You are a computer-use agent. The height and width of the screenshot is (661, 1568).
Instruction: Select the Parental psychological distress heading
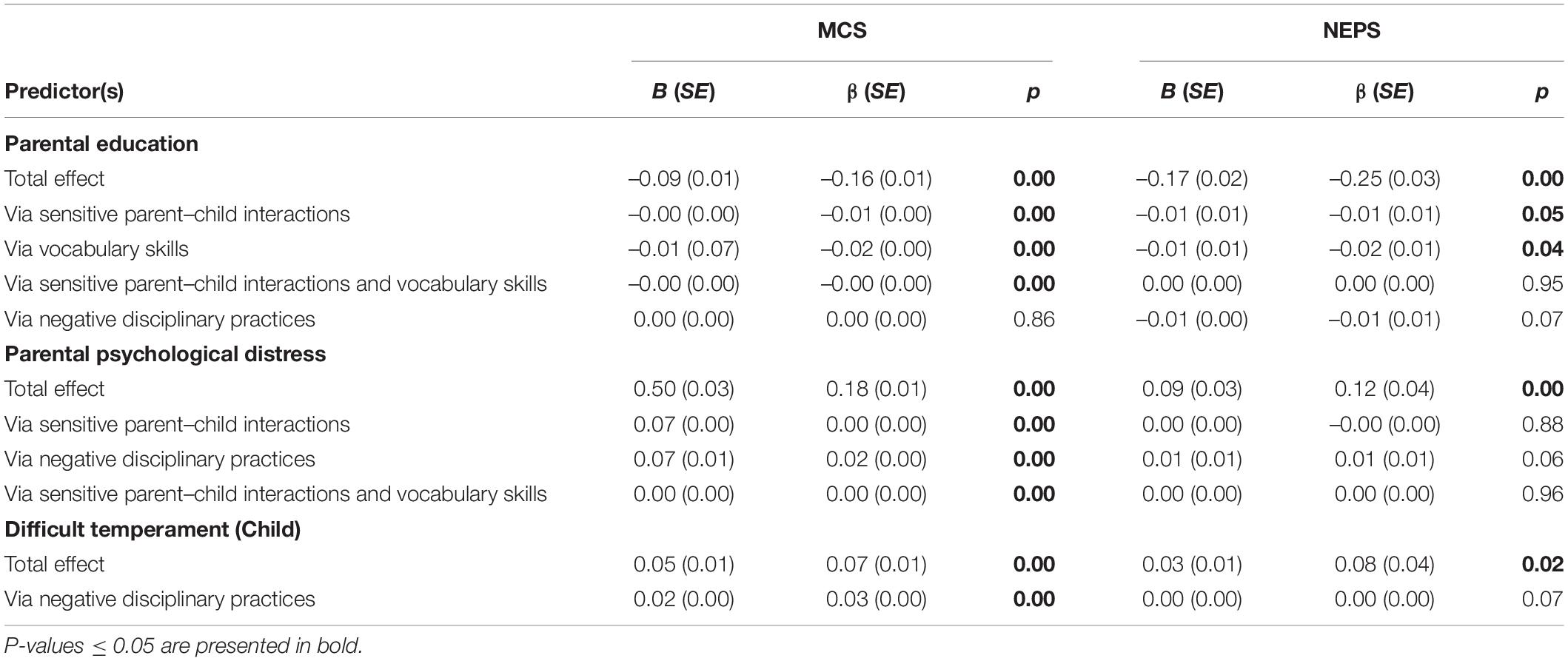coord(165,354)
